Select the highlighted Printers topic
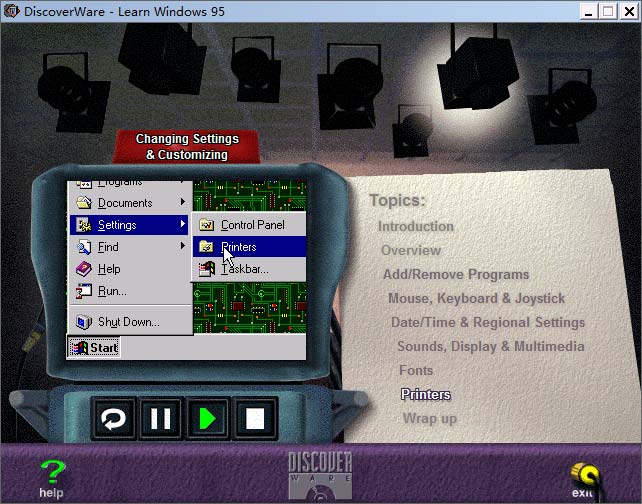 tap(426, 394)
